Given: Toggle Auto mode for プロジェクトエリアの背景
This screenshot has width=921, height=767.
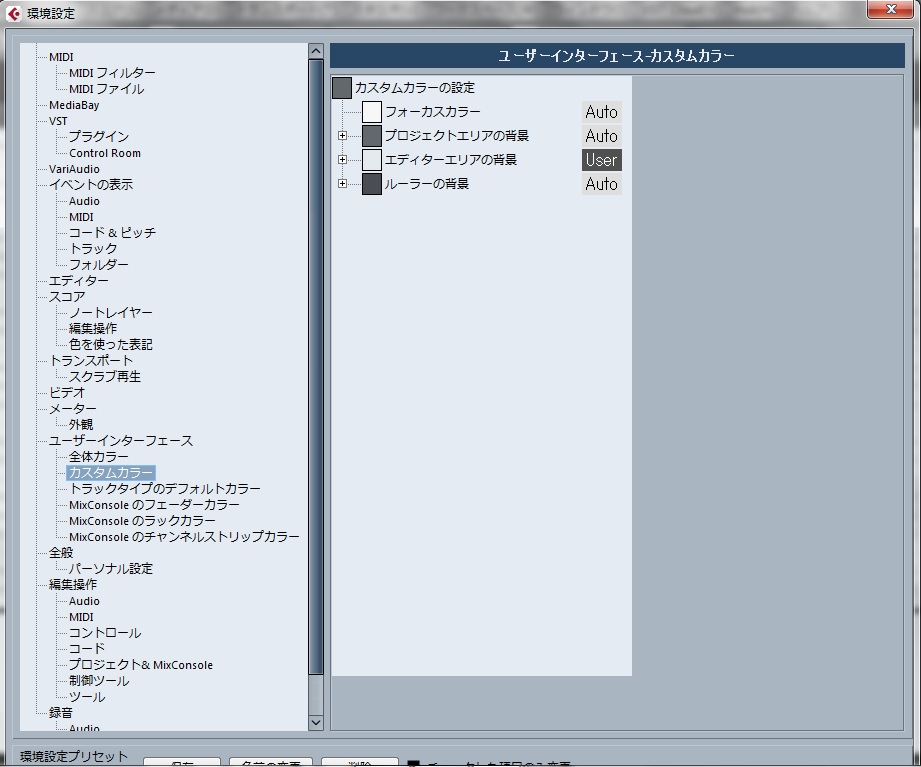Looking at the screenshot, I should 601,136.
